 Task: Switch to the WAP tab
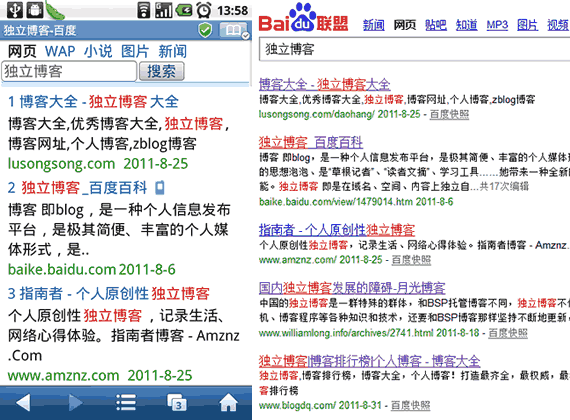(x=60, y=51)
